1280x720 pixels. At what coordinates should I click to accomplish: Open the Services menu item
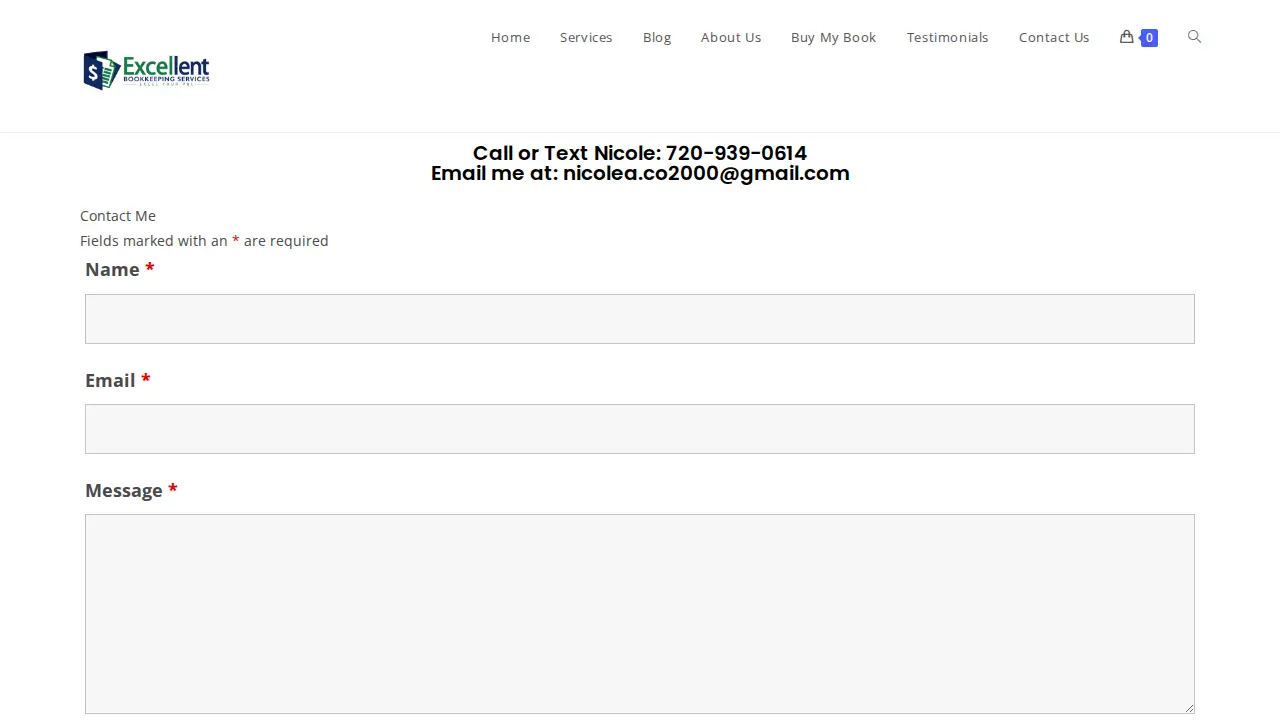point(586,37)
